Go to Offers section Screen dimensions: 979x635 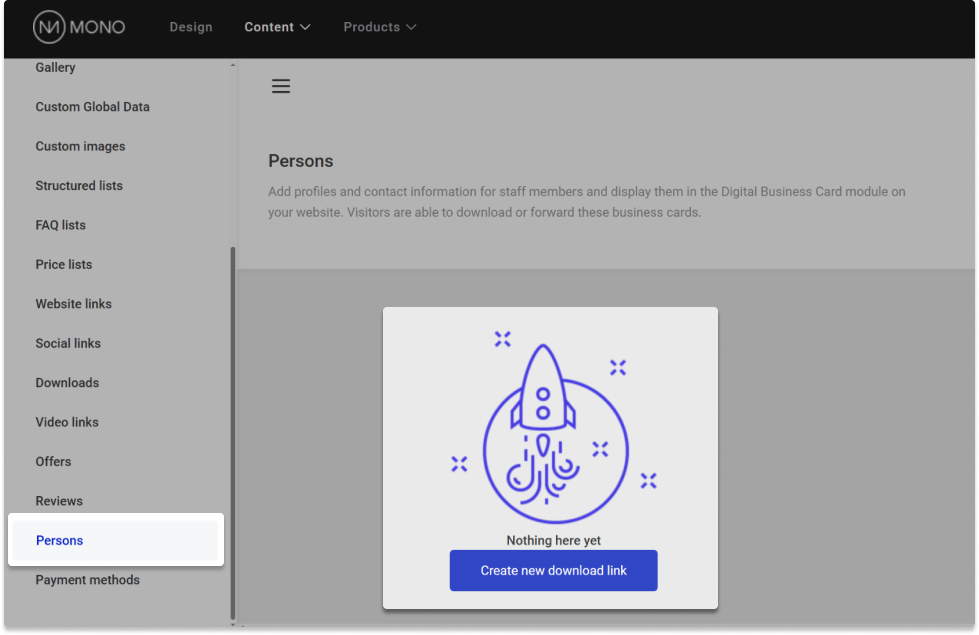[x=54, y=462]
